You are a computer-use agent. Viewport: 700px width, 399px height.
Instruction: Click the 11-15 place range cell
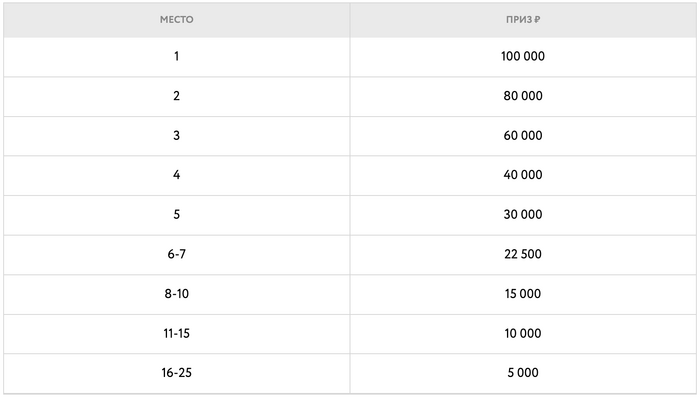pos(176,334)
